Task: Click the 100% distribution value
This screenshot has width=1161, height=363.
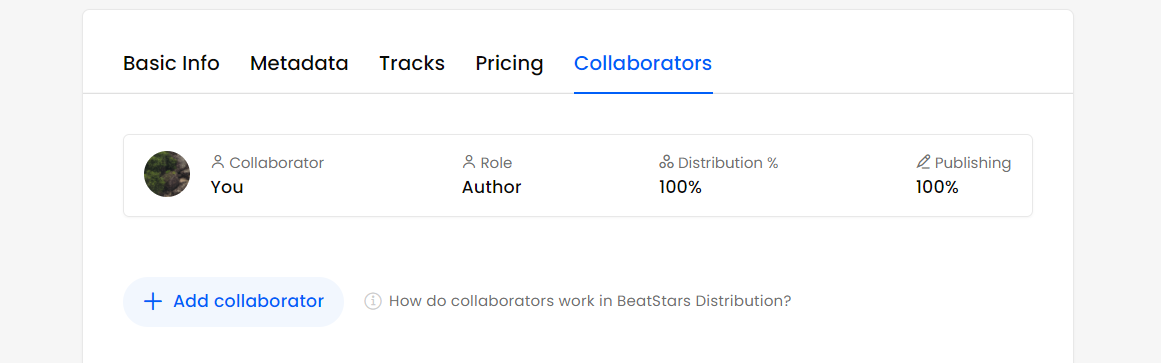Action: click(x=680, y=187)
